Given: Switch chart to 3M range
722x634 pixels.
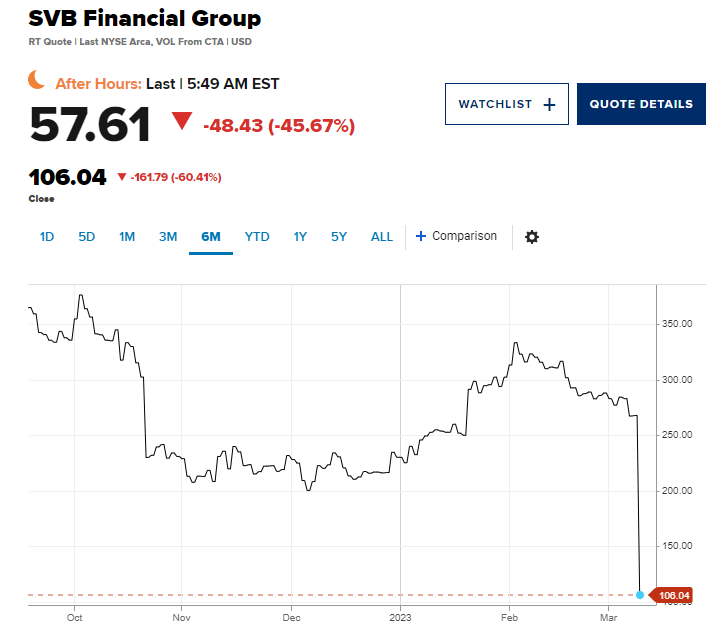Looking at the screenshot, I should click(x=168, y=237).
